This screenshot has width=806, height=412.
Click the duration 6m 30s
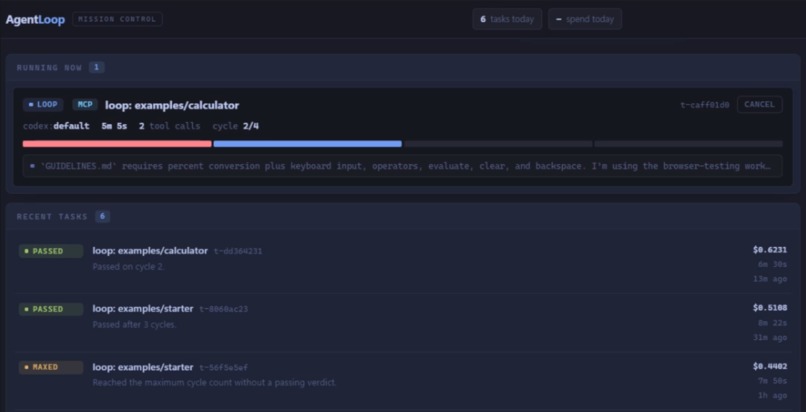pyautogui.click(x=772, y=265)
